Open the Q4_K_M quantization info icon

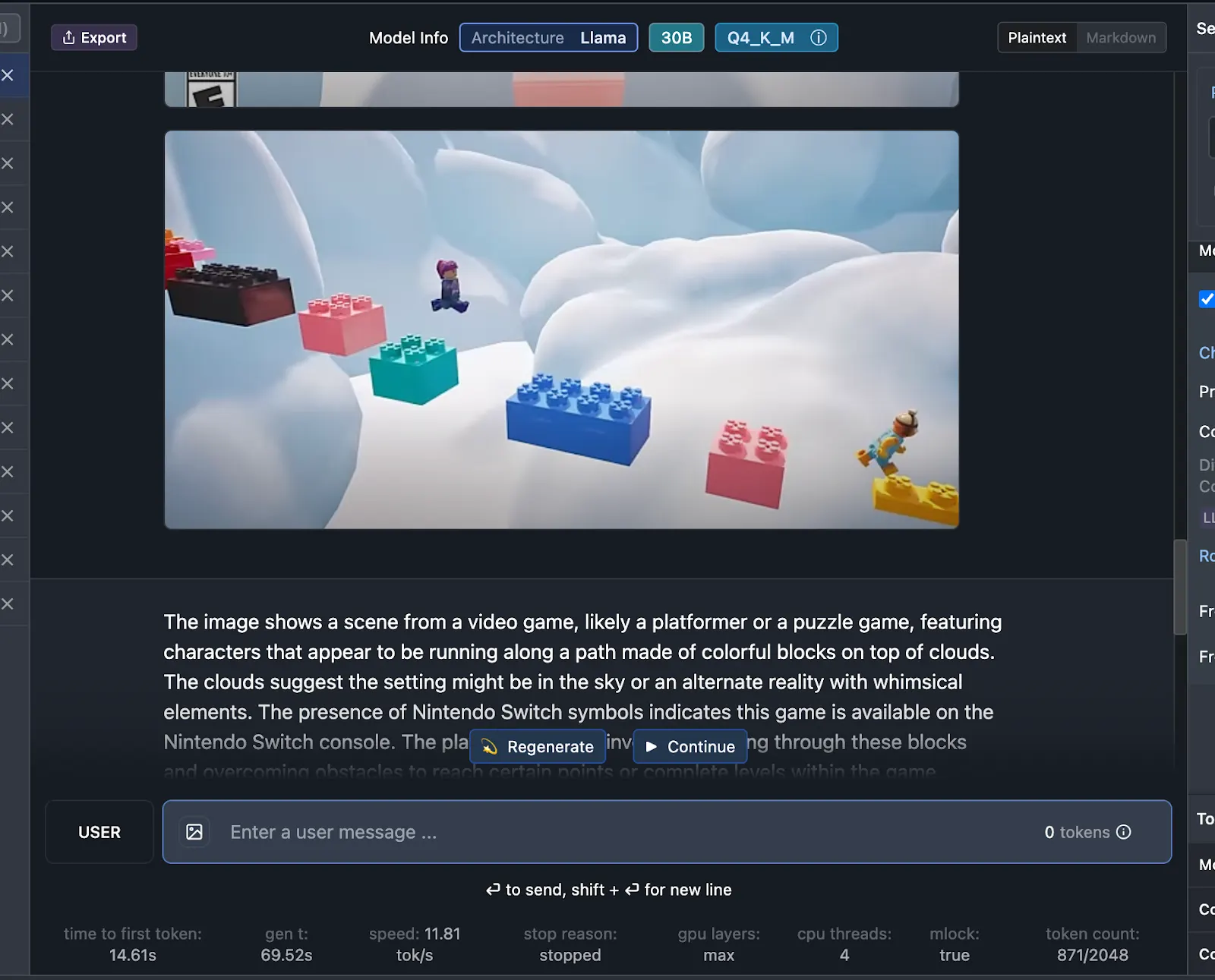[x=818, y=37]
